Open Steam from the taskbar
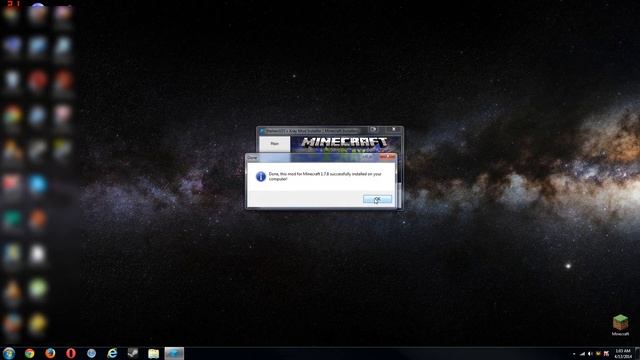The height and width of the screenshot is (360, 640). [x=133, y=353]
